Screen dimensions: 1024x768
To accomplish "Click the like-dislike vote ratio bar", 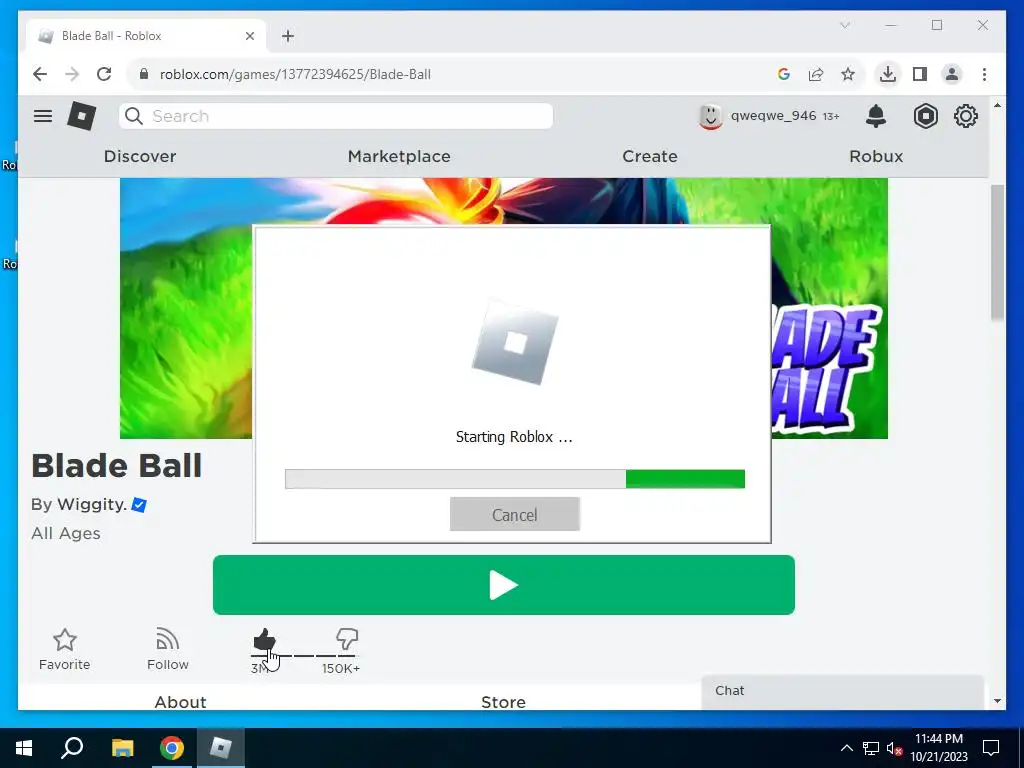I will tap(304, 656).
